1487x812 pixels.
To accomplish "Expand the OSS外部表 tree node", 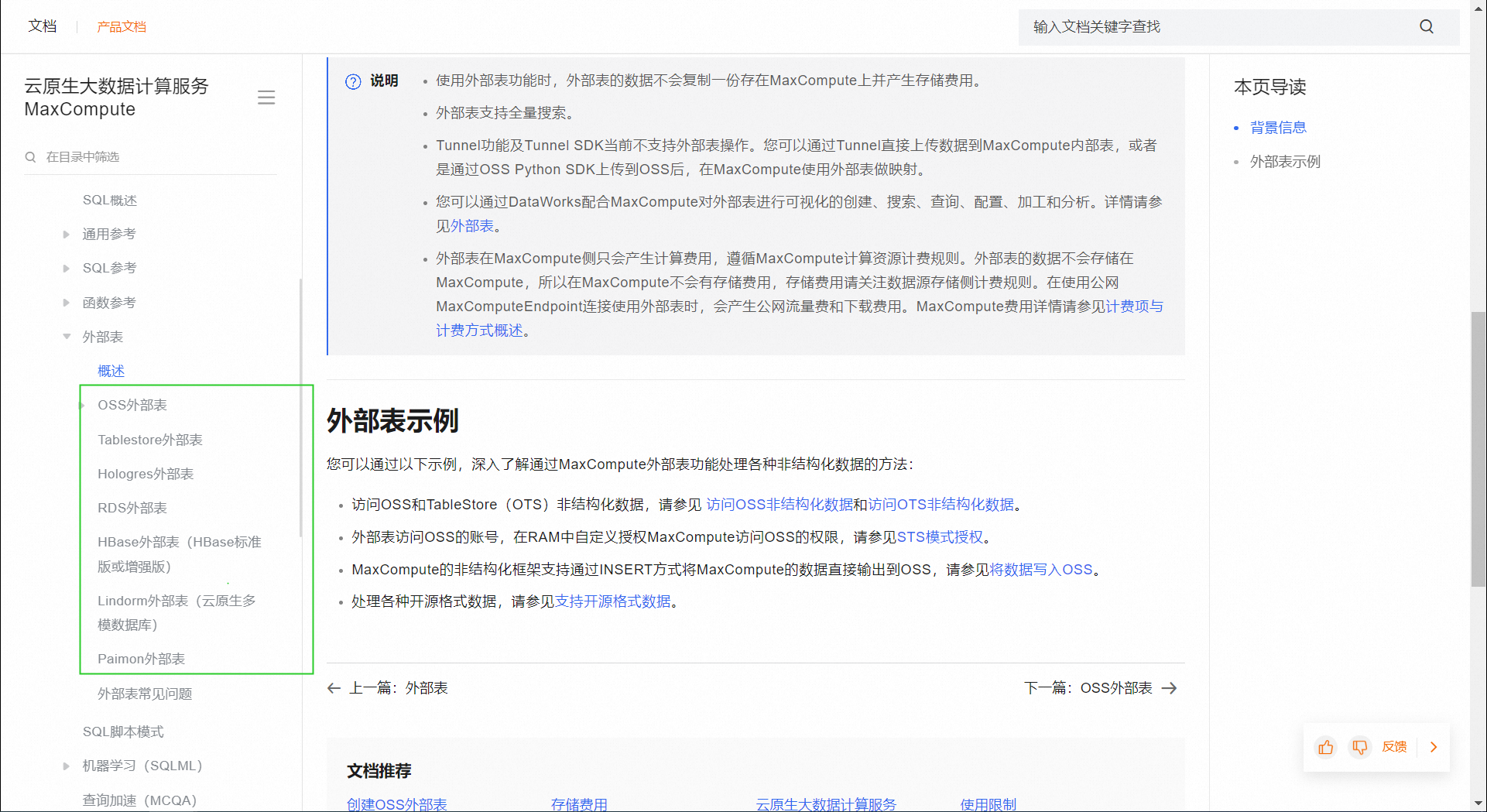I will point(82,405).
